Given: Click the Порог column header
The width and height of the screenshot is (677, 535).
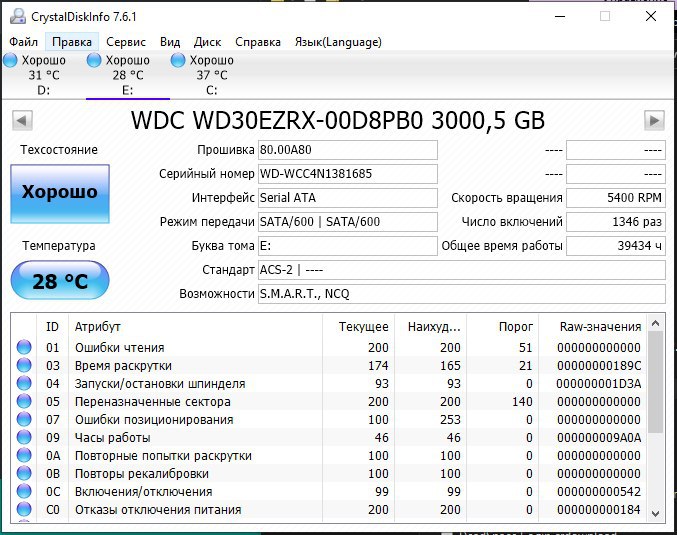Looking at the screenshot, I should 502,326.
